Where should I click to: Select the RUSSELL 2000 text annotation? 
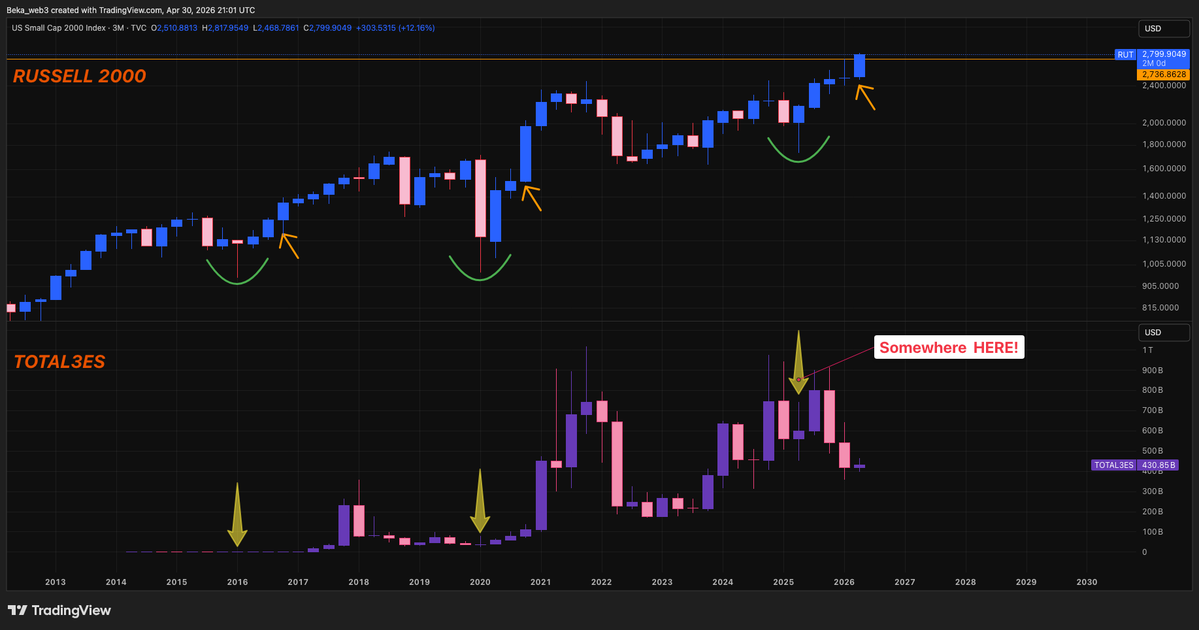[80, 76]
